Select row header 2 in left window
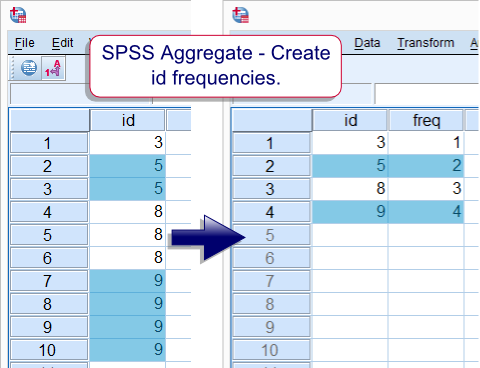This screenshot has width=480, height=368. pos(49,166)
